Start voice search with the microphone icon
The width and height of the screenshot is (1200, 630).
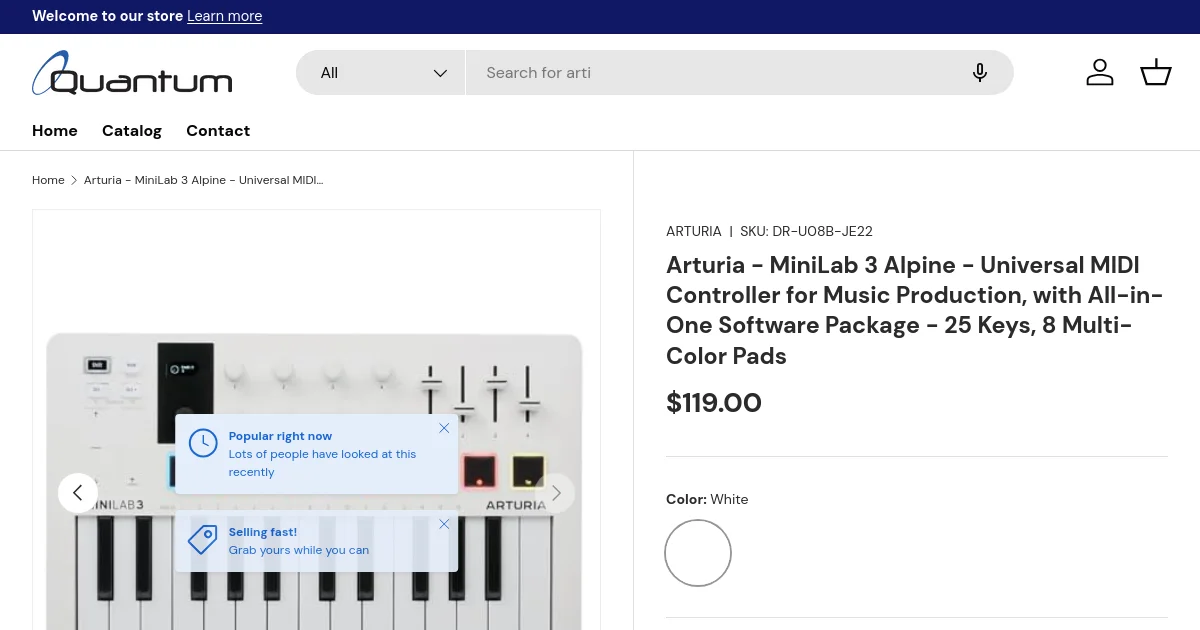coord(980,73)
